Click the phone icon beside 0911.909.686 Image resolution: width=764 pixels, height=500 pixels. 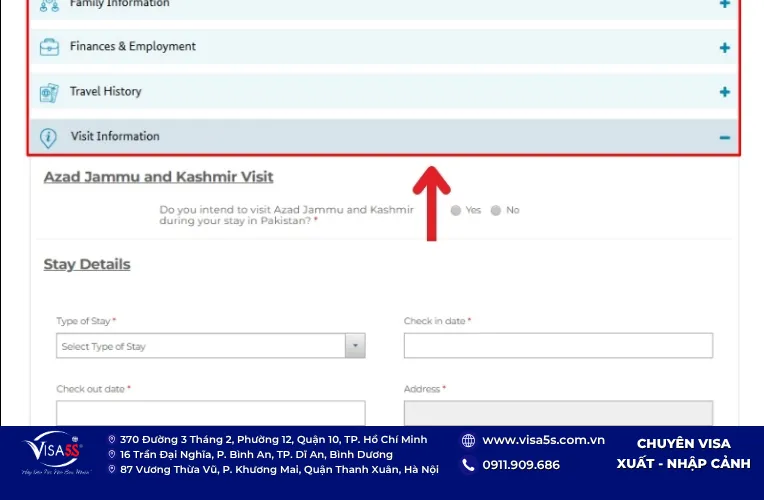[x=468, y=465]
